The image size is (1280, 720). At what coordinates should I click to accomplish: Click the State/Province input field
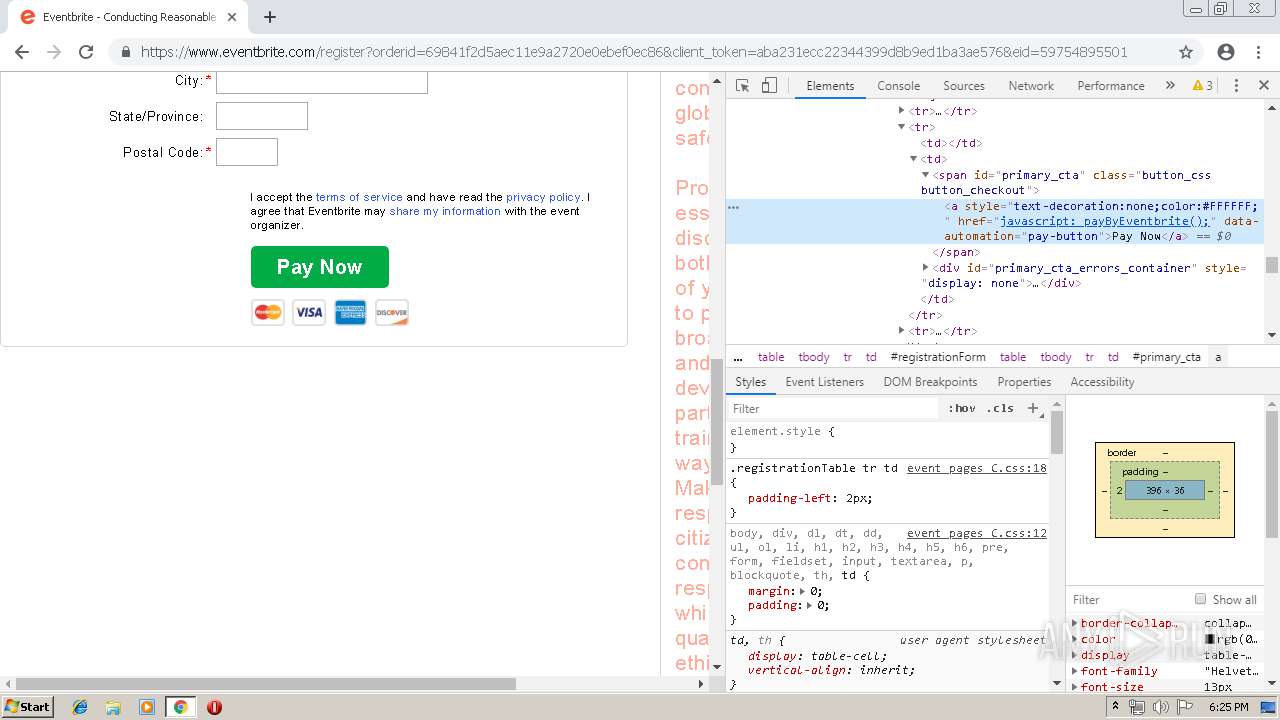point(262,116)
